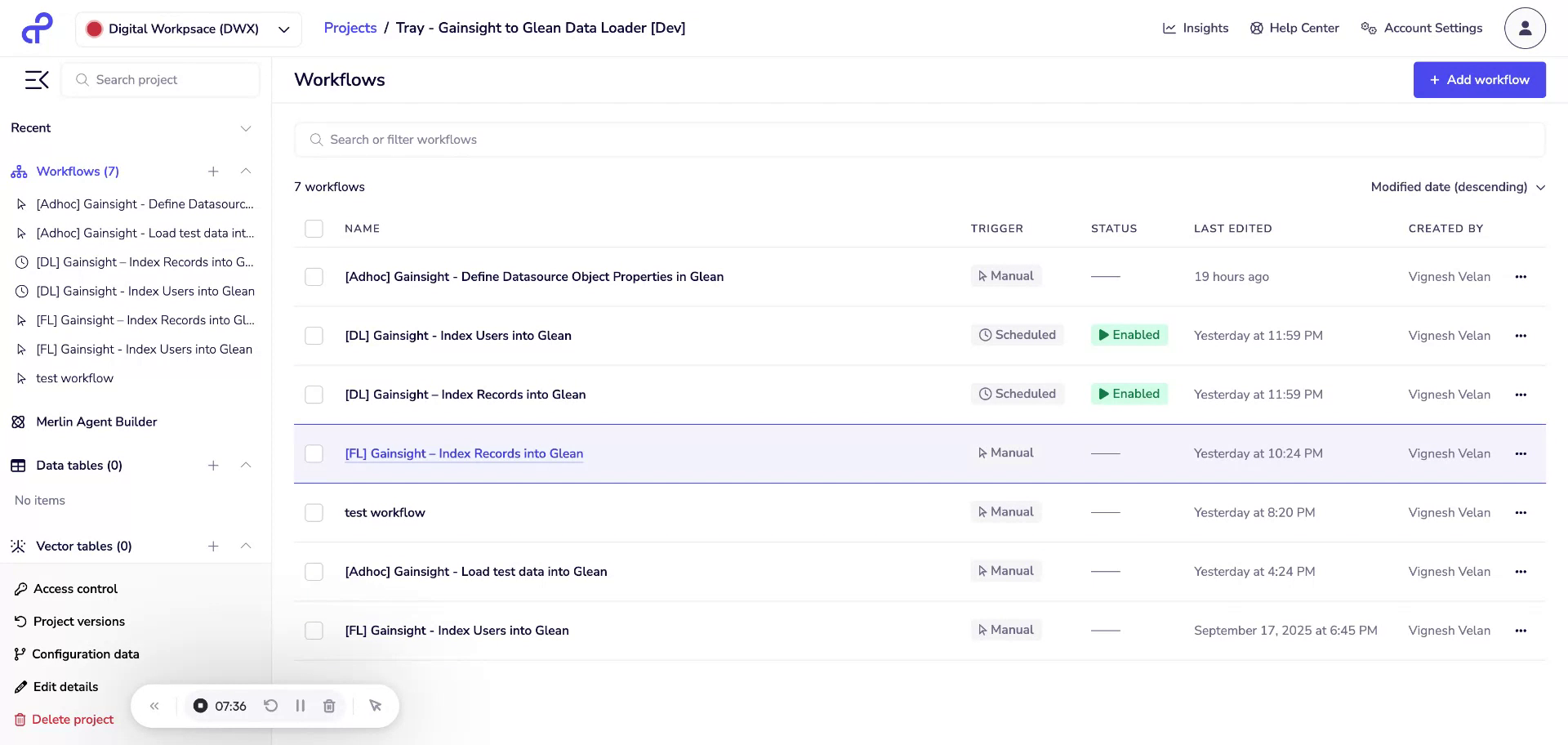Open the Access control settings
The height and width of the screenshot is (745, 1568).
coord(75,588)
